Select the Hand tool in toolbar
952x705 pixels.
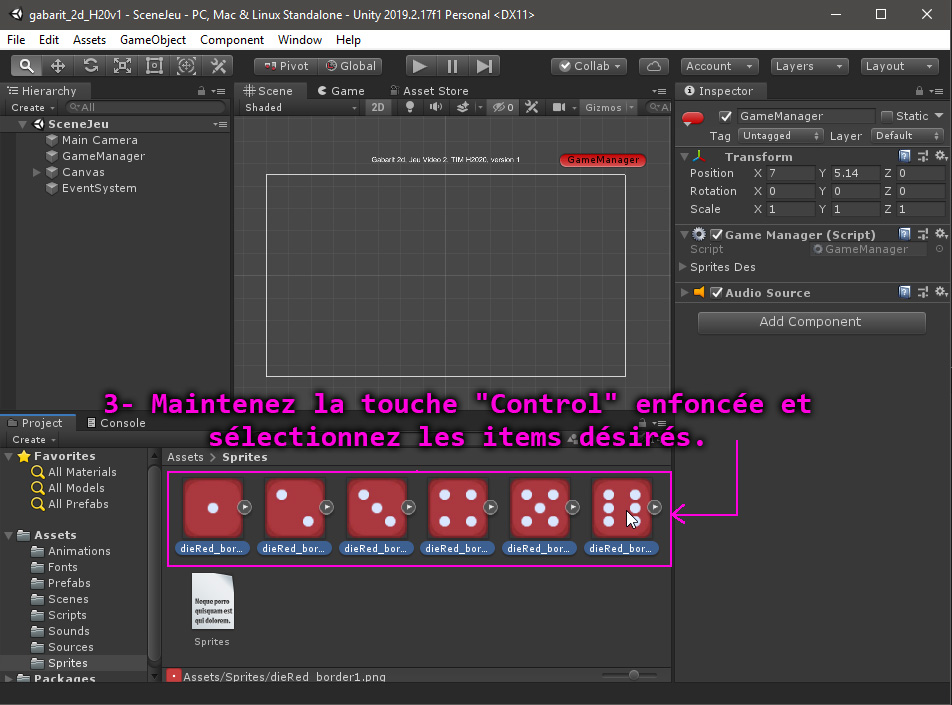point(26,66)
